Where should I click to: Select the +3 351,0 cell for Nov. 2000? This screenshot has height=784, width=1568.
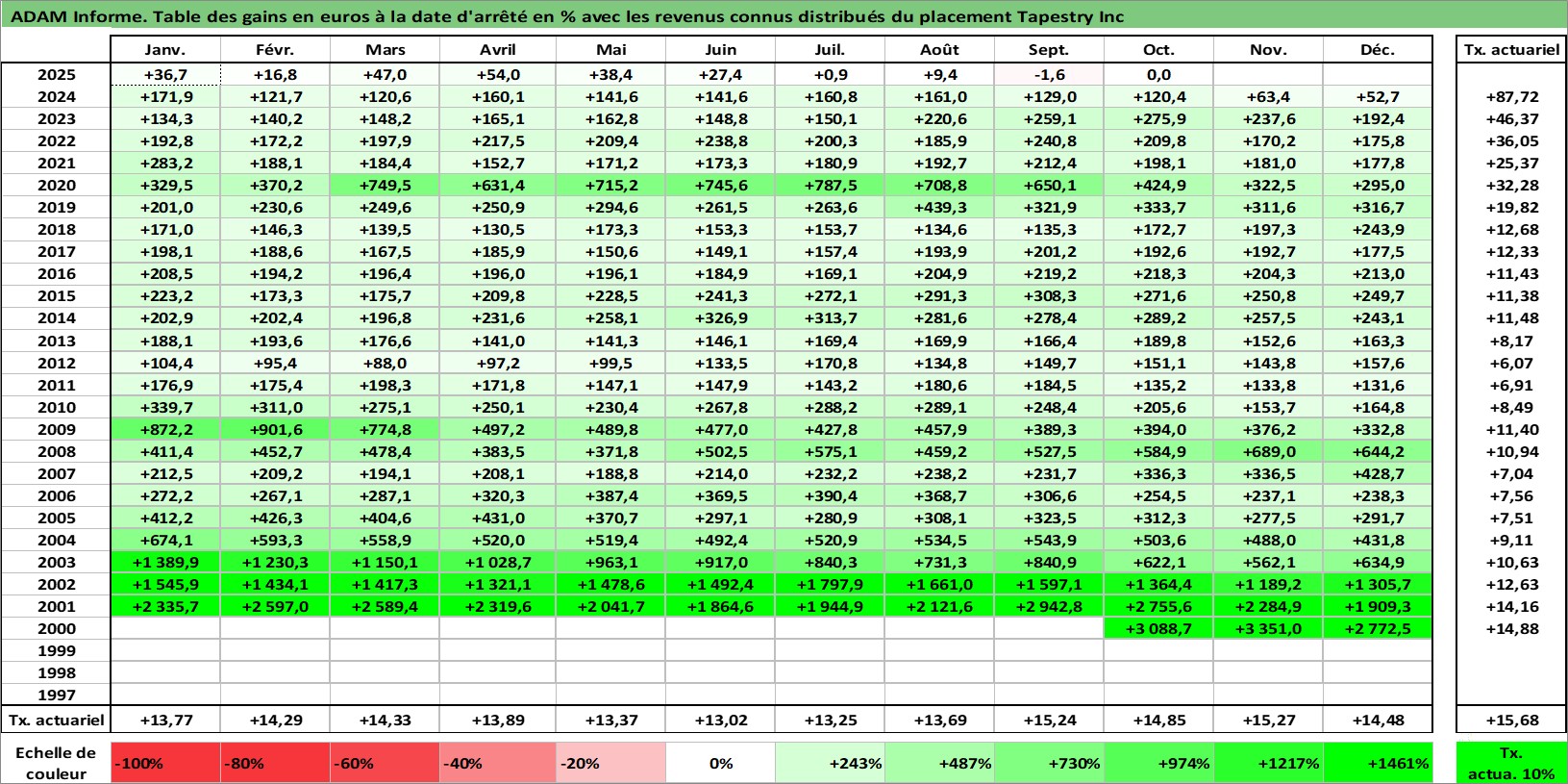point(1268,629)
